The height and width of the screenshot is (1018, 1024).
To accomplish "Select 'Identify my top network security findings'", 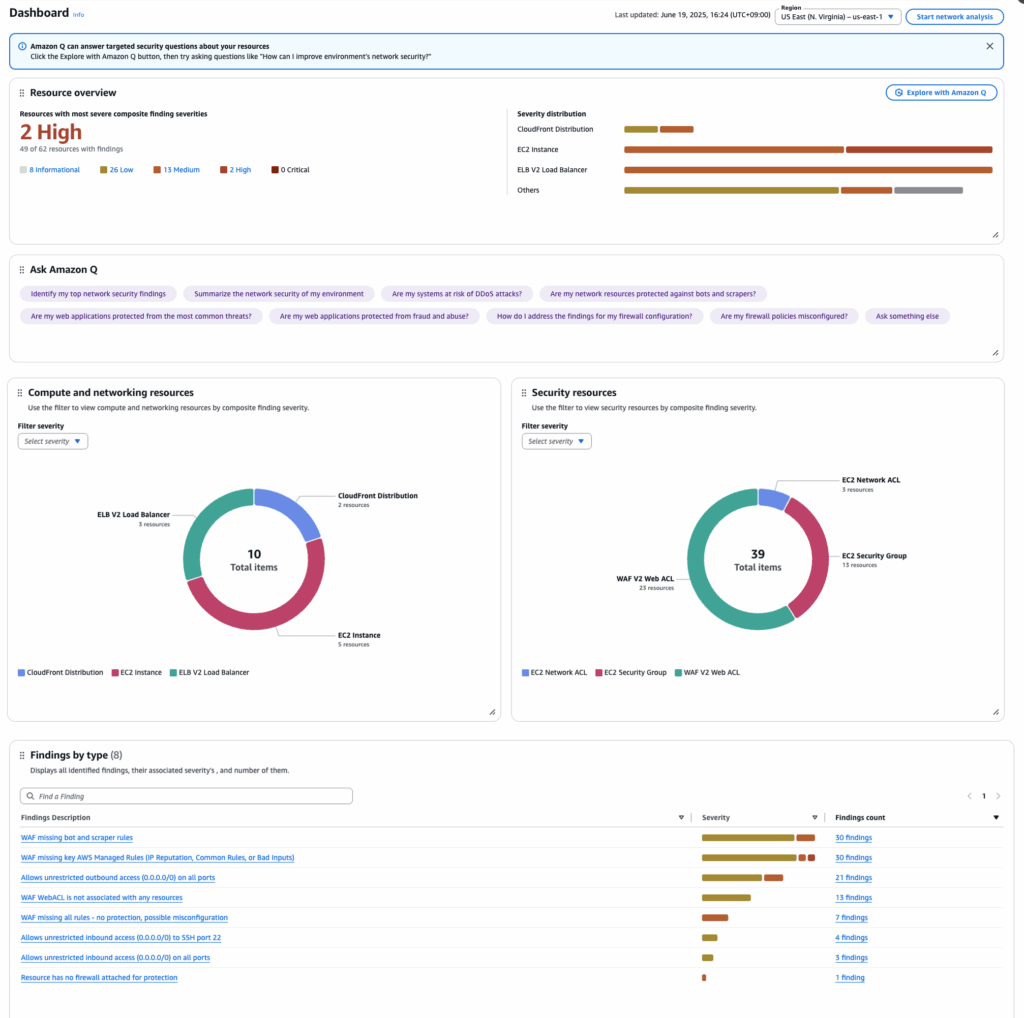I will pos(99,294).
